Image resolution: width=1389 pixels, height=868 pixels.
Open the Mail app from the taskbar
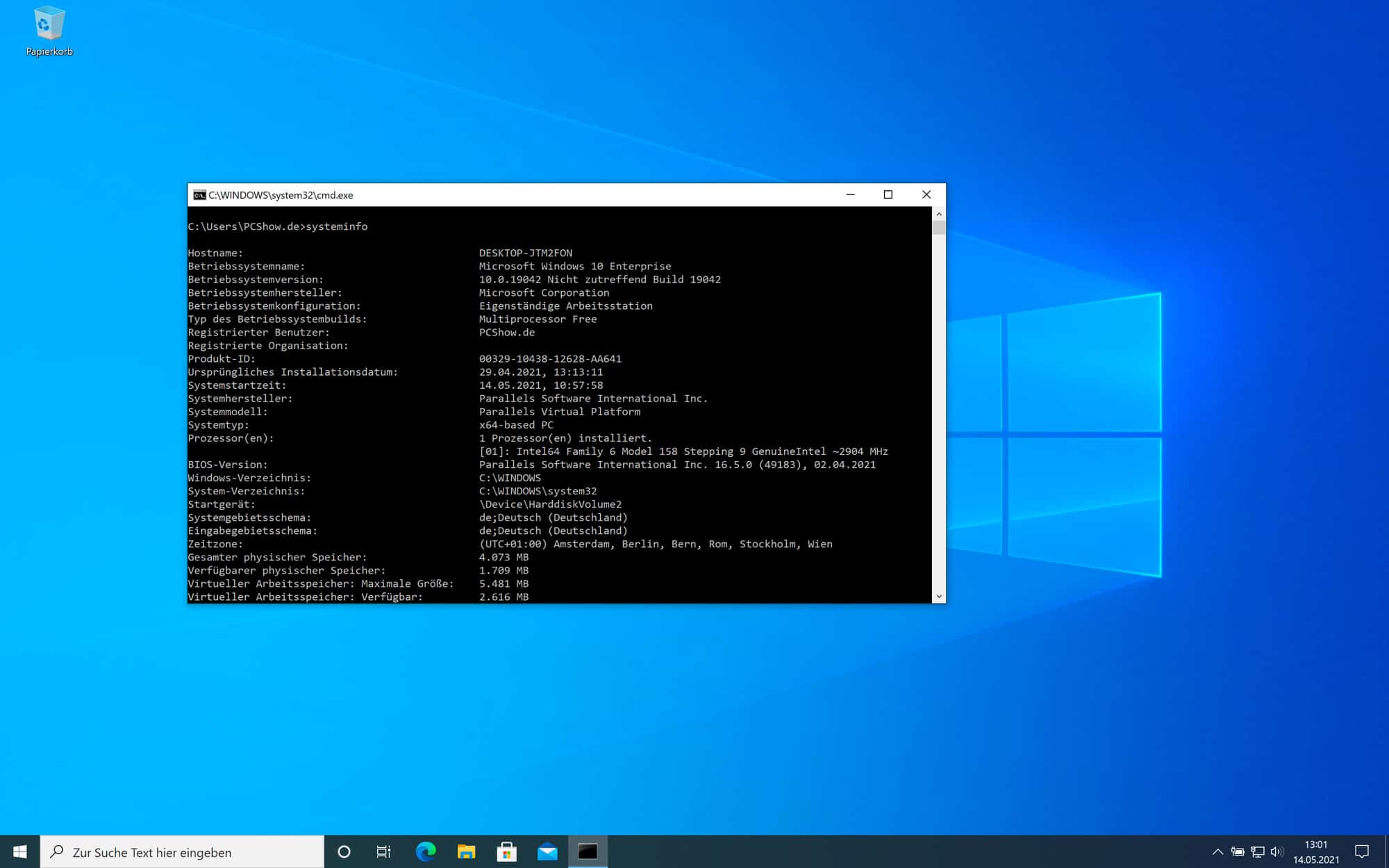click(x=548, y=852)
